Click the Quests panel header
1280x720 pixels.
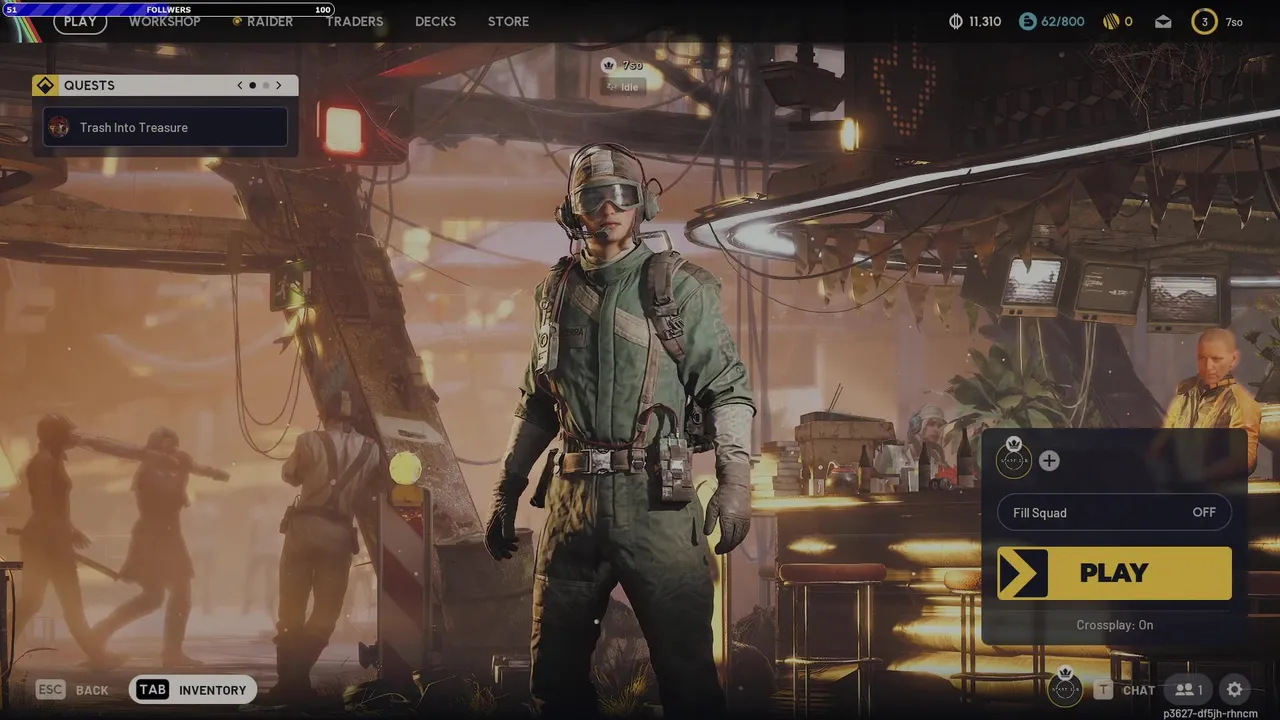click(x=165, y=85)
